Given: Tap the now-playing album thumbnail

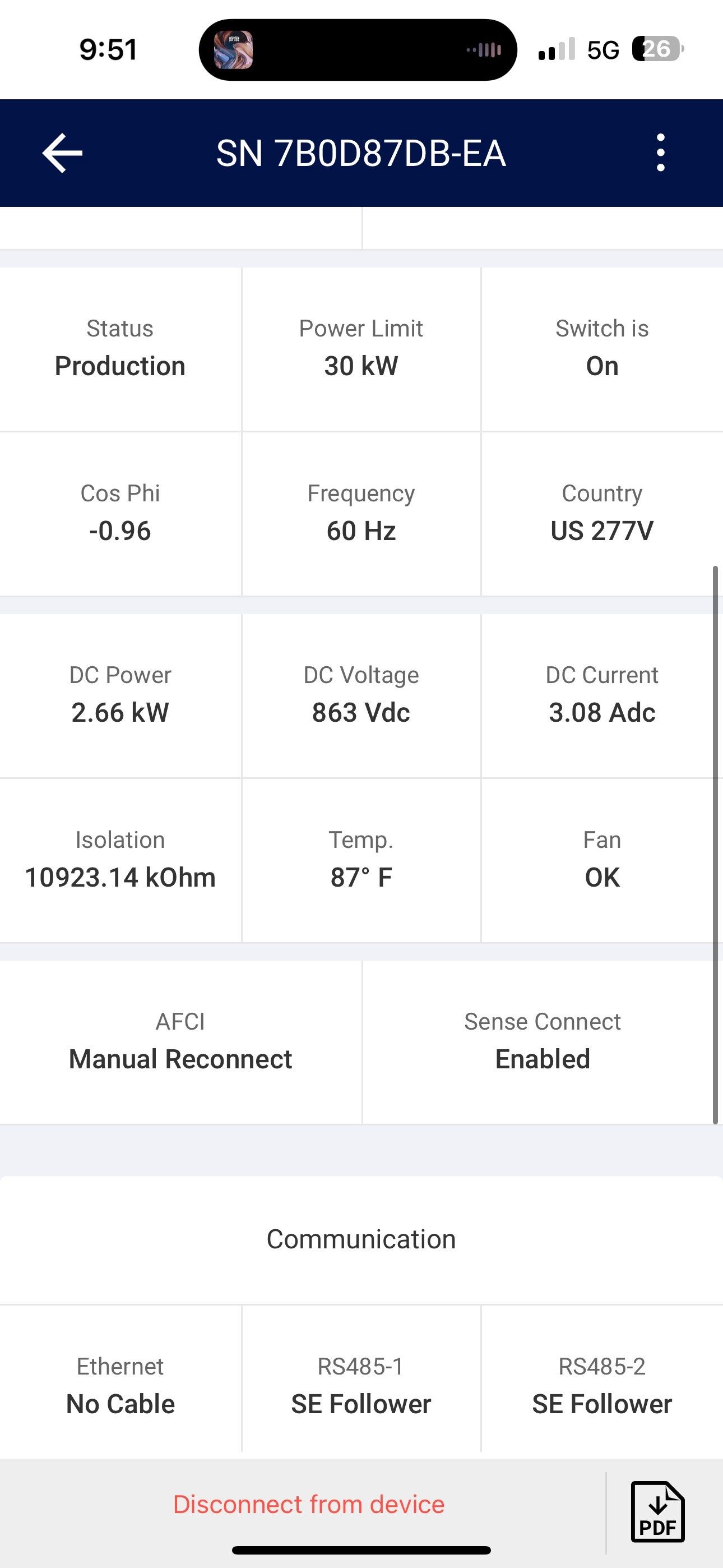Looking at the screenshot, I should pyautogui.click(x=233, y=50).
